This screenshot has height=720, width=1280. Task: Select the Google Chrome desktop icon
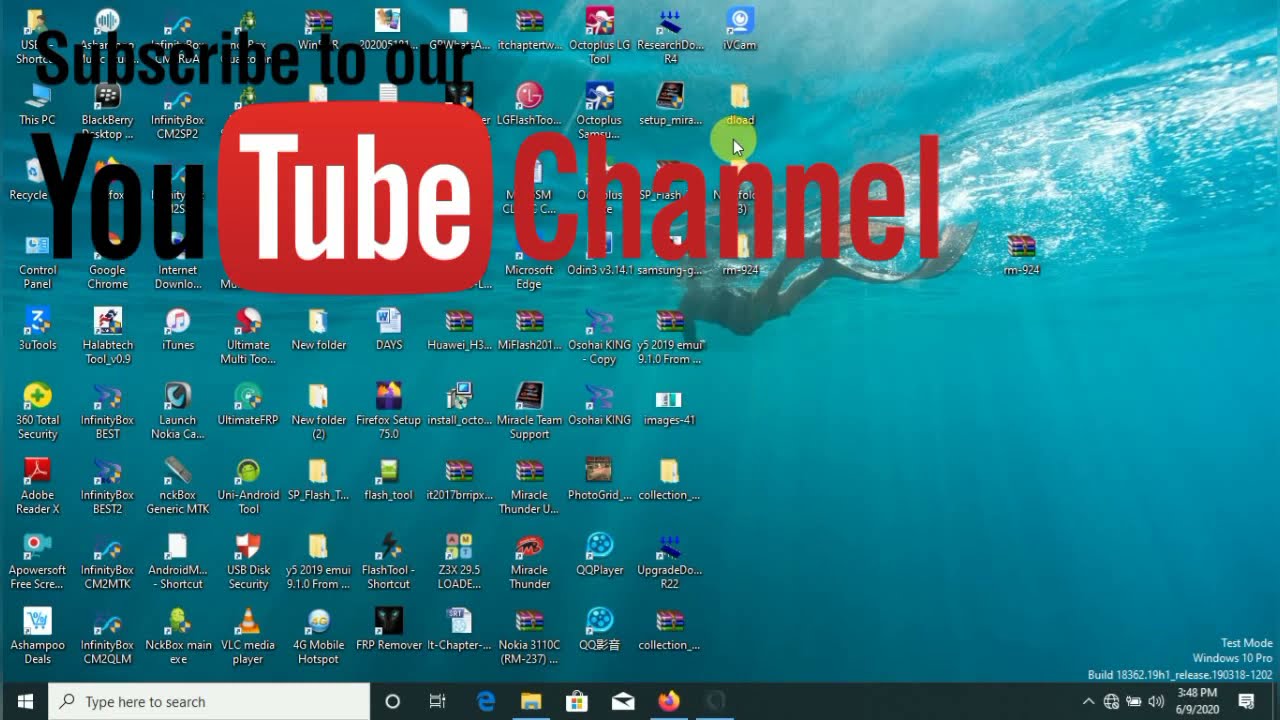pos(107,261)
